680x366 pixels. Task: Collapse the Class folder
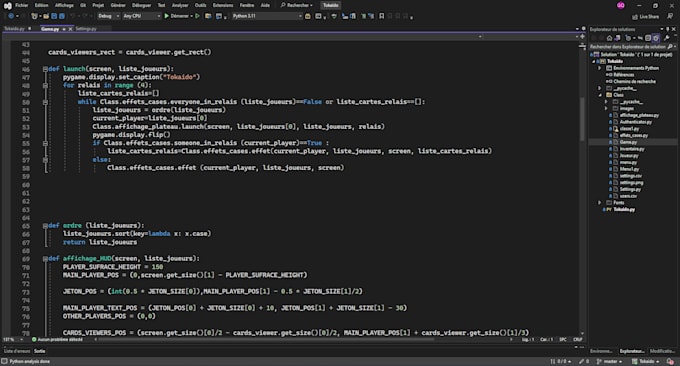pyautogui.click(x=600, y=95)
